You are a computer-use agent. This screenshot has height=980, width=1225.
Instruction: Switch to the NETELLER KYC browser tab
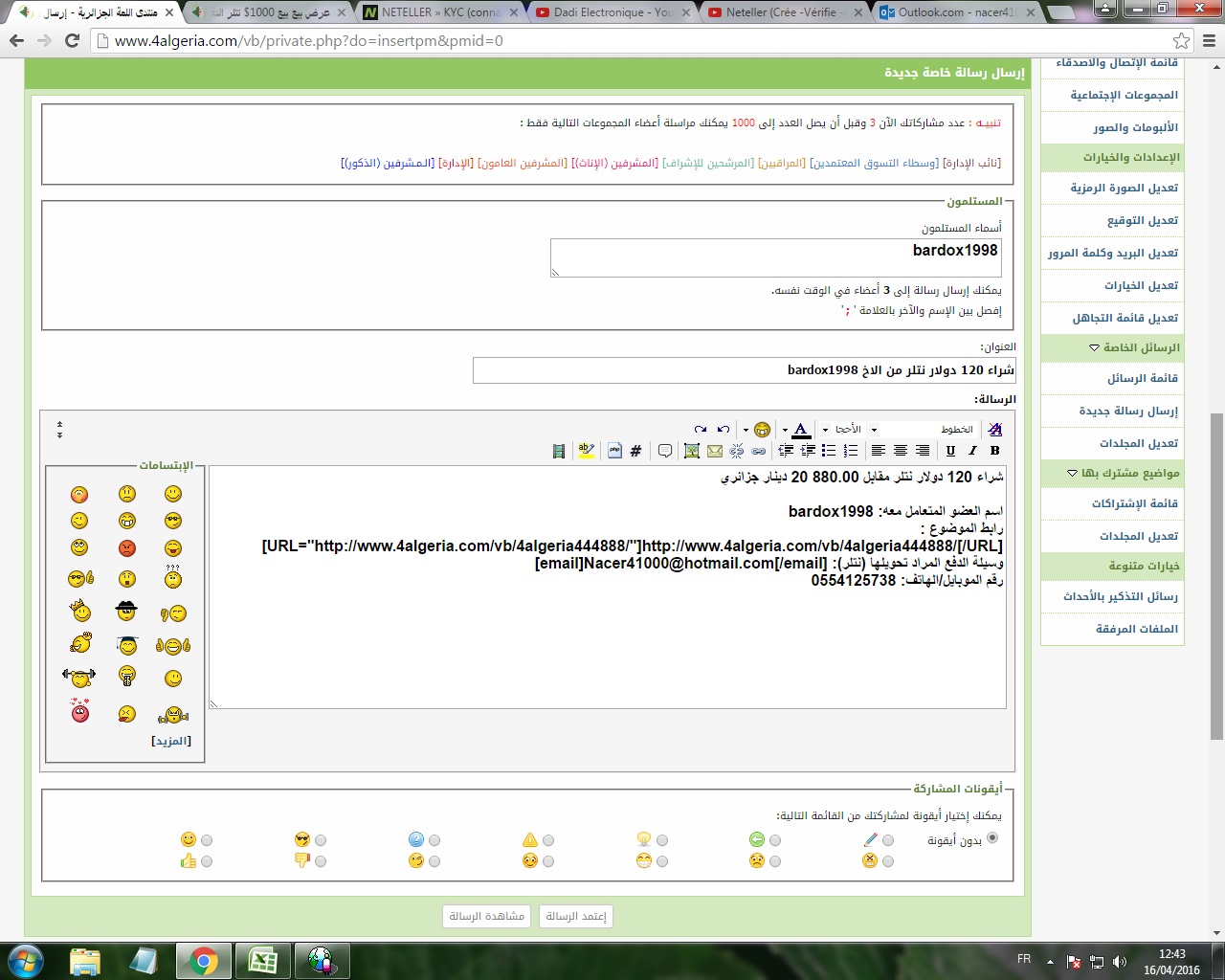441,12
